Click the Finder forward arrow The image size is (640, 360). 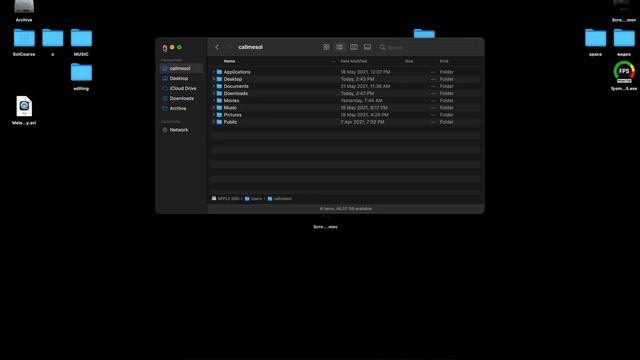229,47
